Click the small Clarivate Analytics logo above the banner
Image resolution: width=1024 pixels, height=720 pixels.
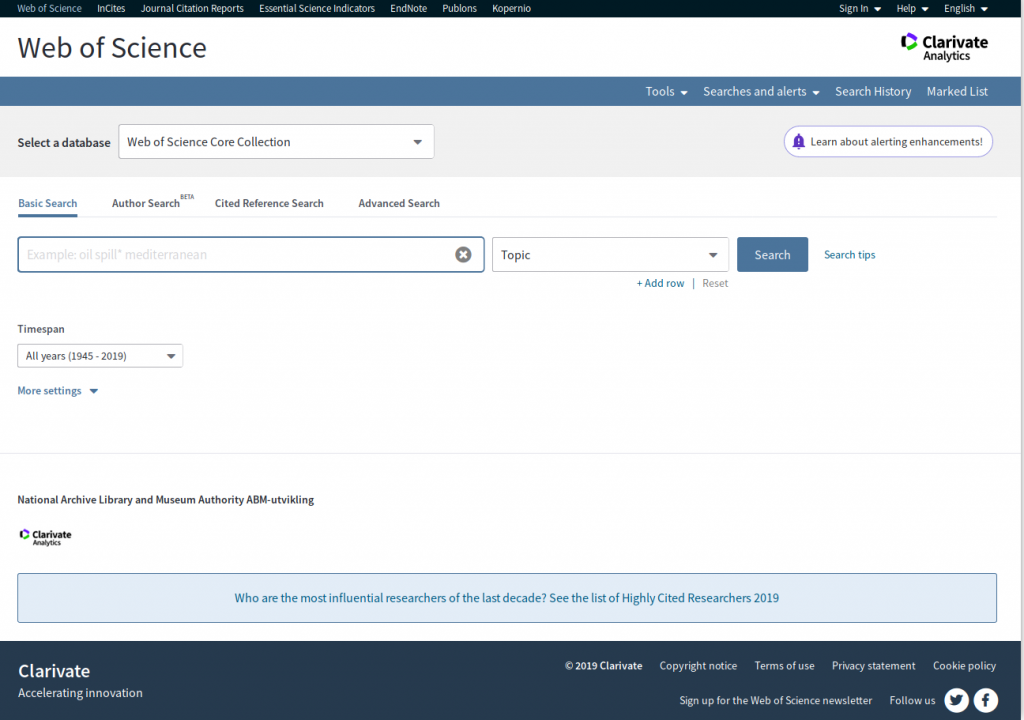coord(45,537)
